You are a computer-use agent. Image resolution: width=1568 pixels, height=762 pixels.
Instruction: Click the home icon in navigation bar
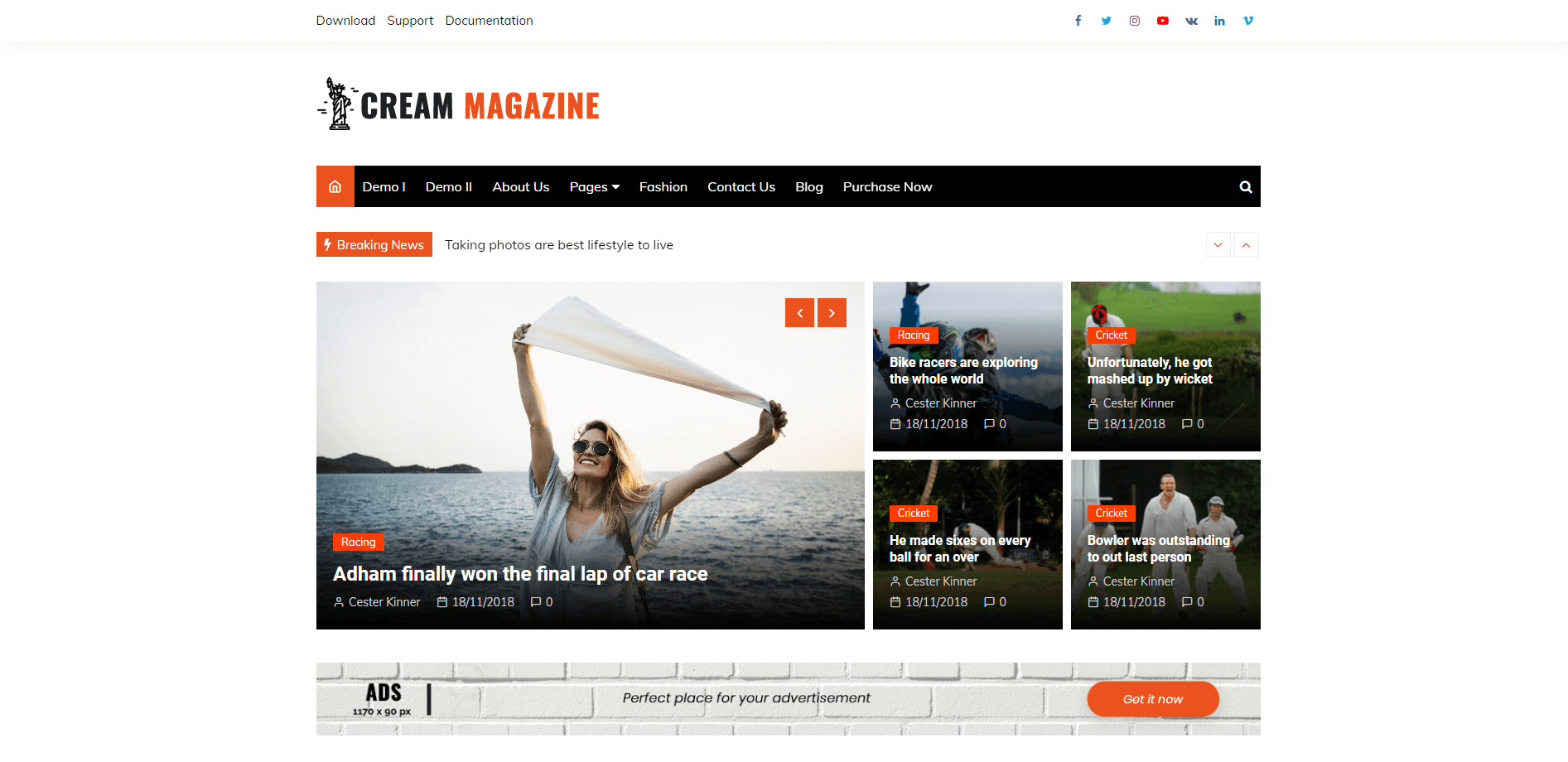tap(335, 186)
